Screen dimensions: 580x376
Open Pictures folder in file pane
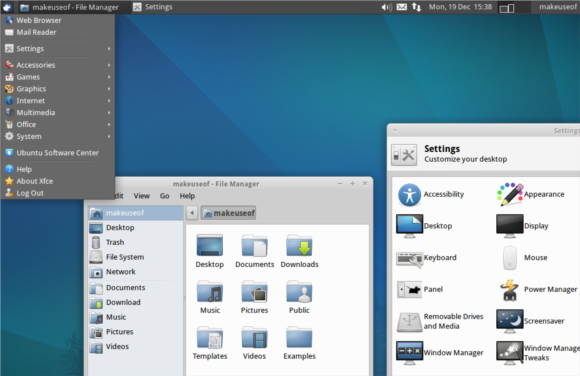(254, 291)
